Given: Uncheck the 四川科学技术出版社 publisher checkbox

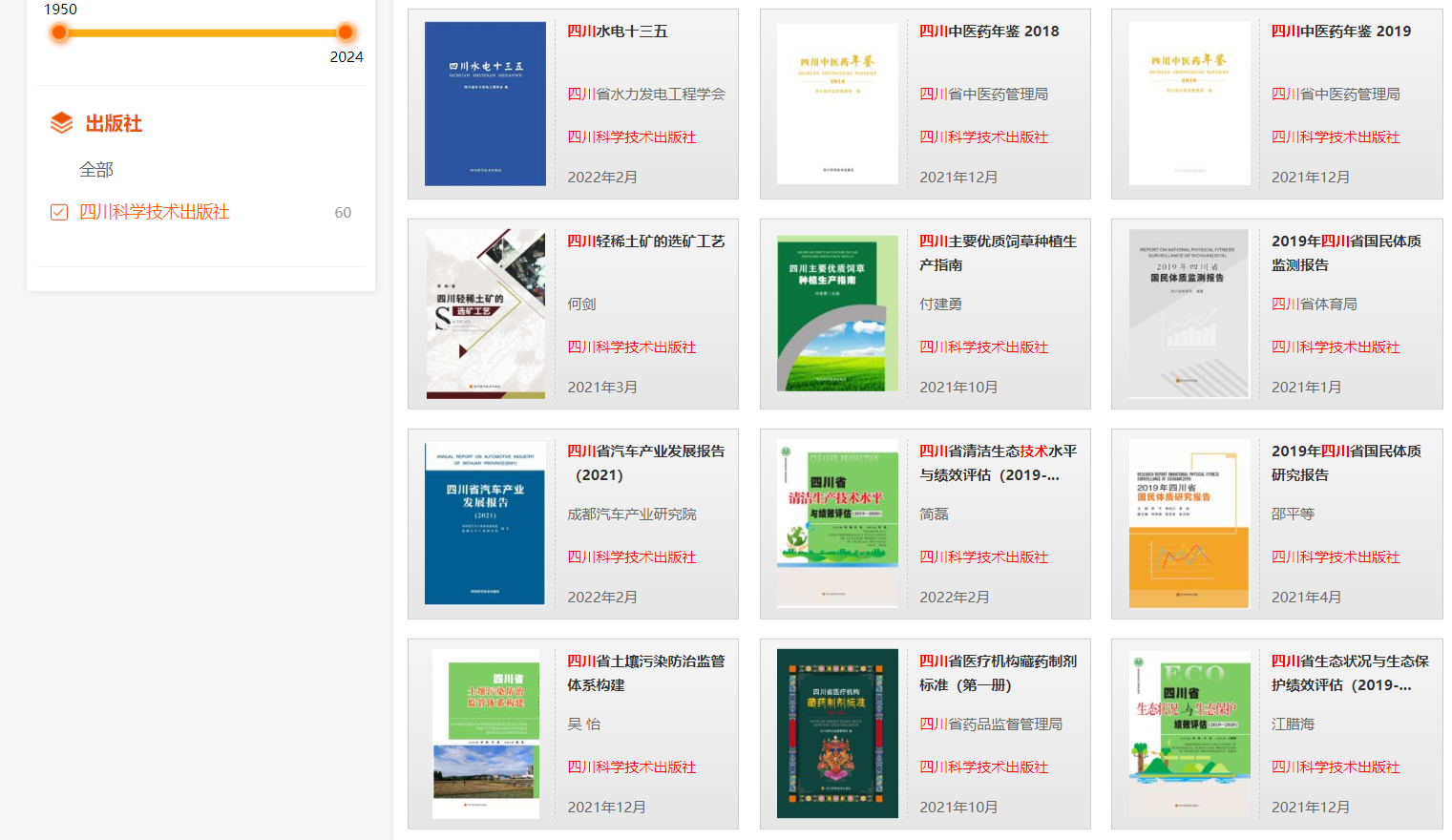Looking at the screenshot, I should (x=59, y=212).
